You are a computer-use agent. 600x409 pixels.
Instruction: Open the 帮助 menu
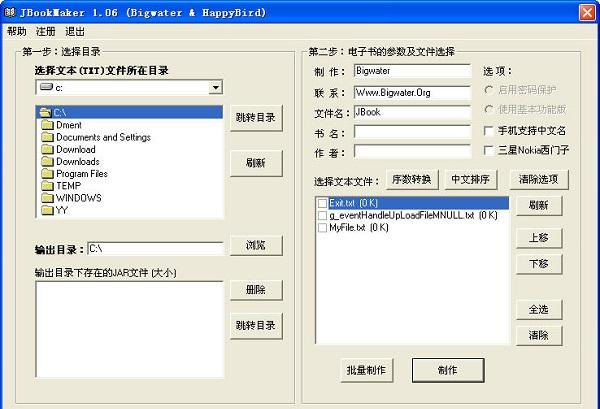pos(17,31)
